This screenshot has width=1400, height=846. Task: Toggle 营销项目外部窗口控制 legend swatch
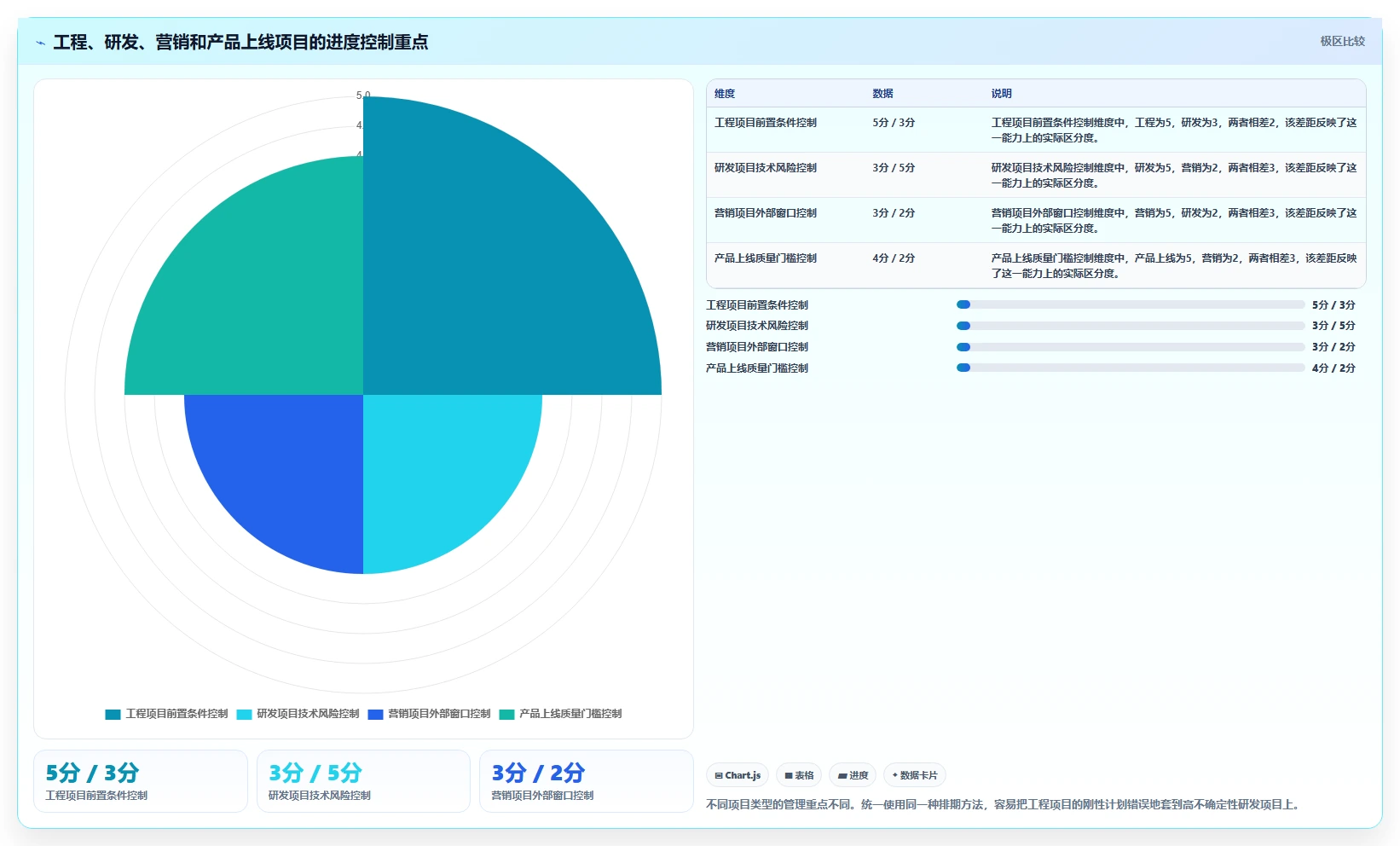375,715
